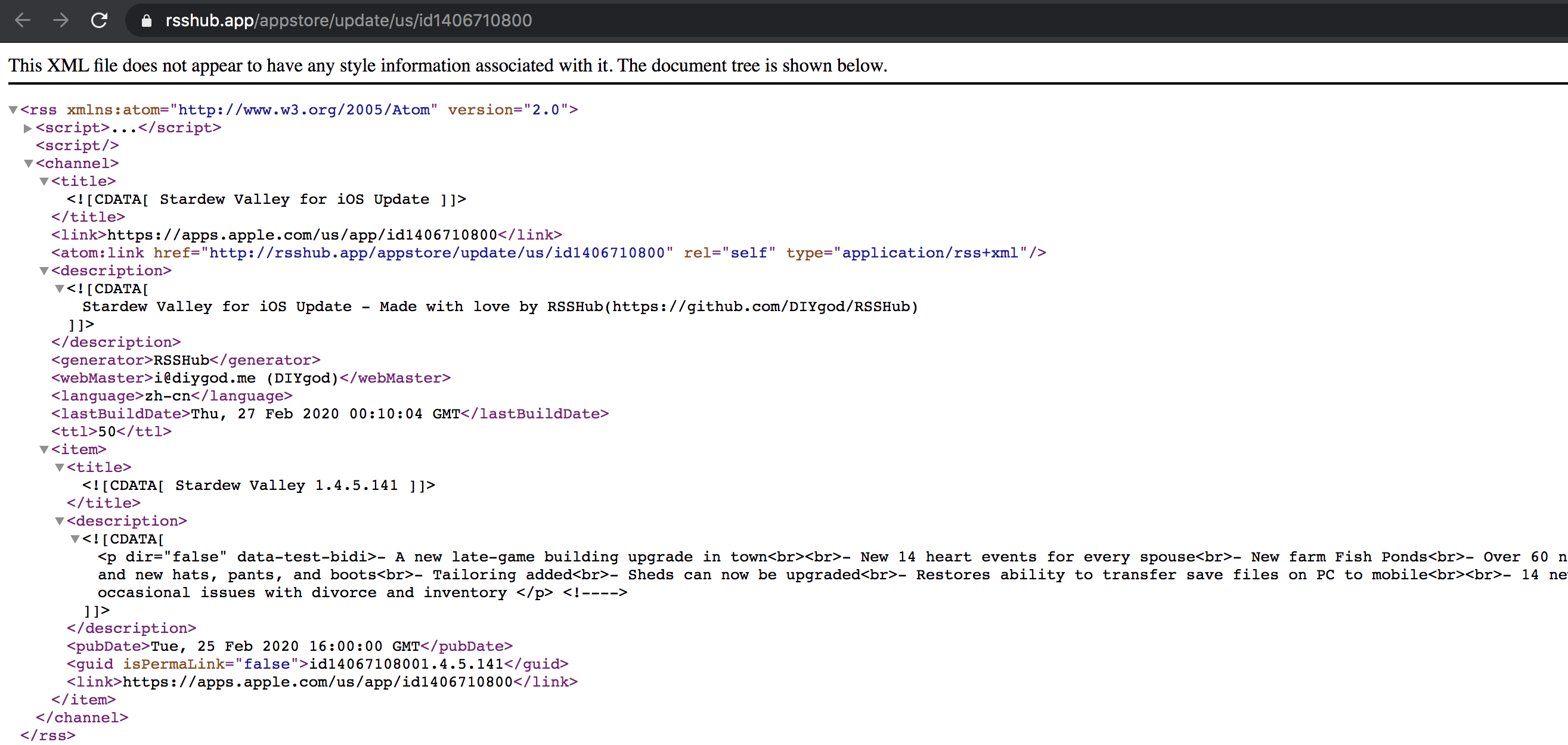Image resolution: width=1568 pixels, height=745 pixels.
Task: Click the rsshub.app address bar URL
Action: (349, 21)
